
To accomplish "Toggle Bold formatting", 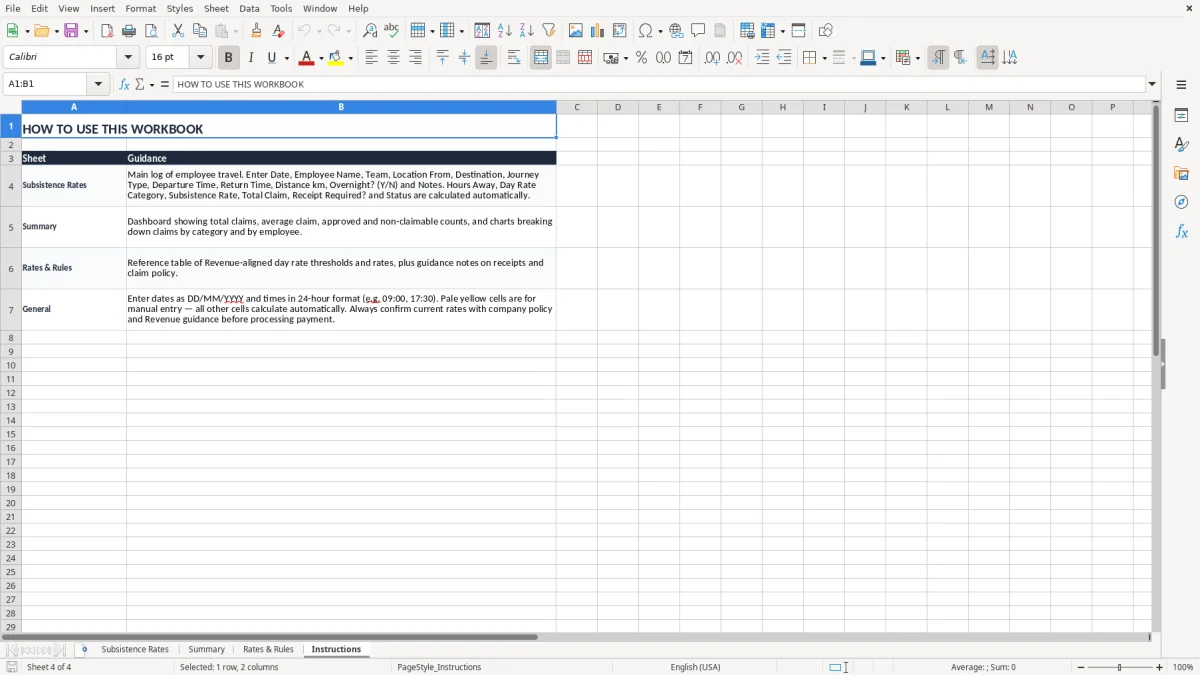I will pyautogui.click(x=229, y=58).
